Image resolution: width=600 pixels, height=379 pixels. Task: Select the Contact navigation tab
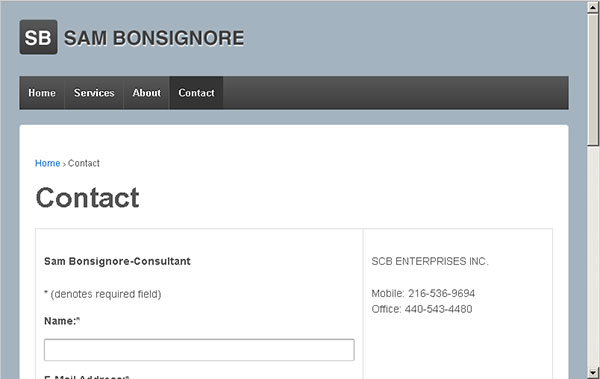(x=196, y=93)
